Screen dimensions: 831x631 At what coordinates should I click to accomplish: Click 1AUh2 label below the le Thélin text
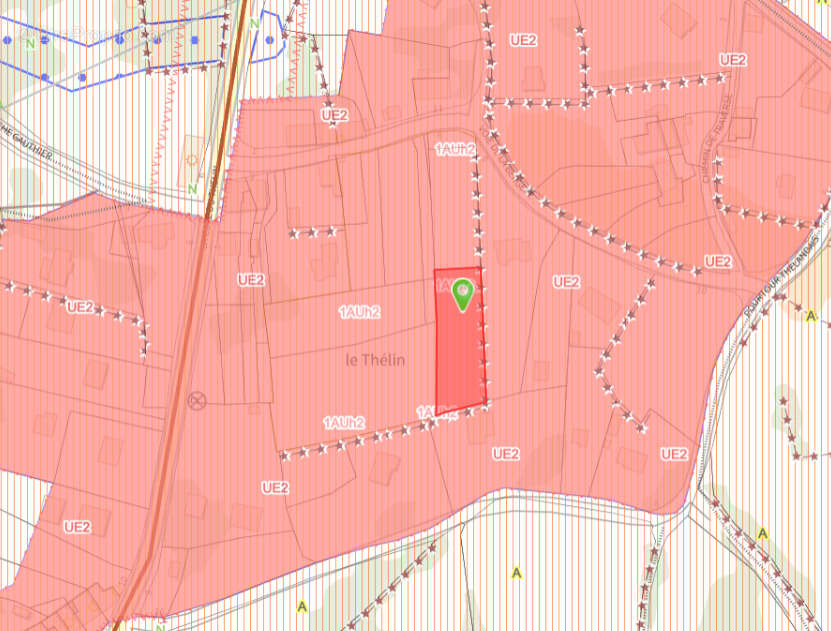[344, 422]
